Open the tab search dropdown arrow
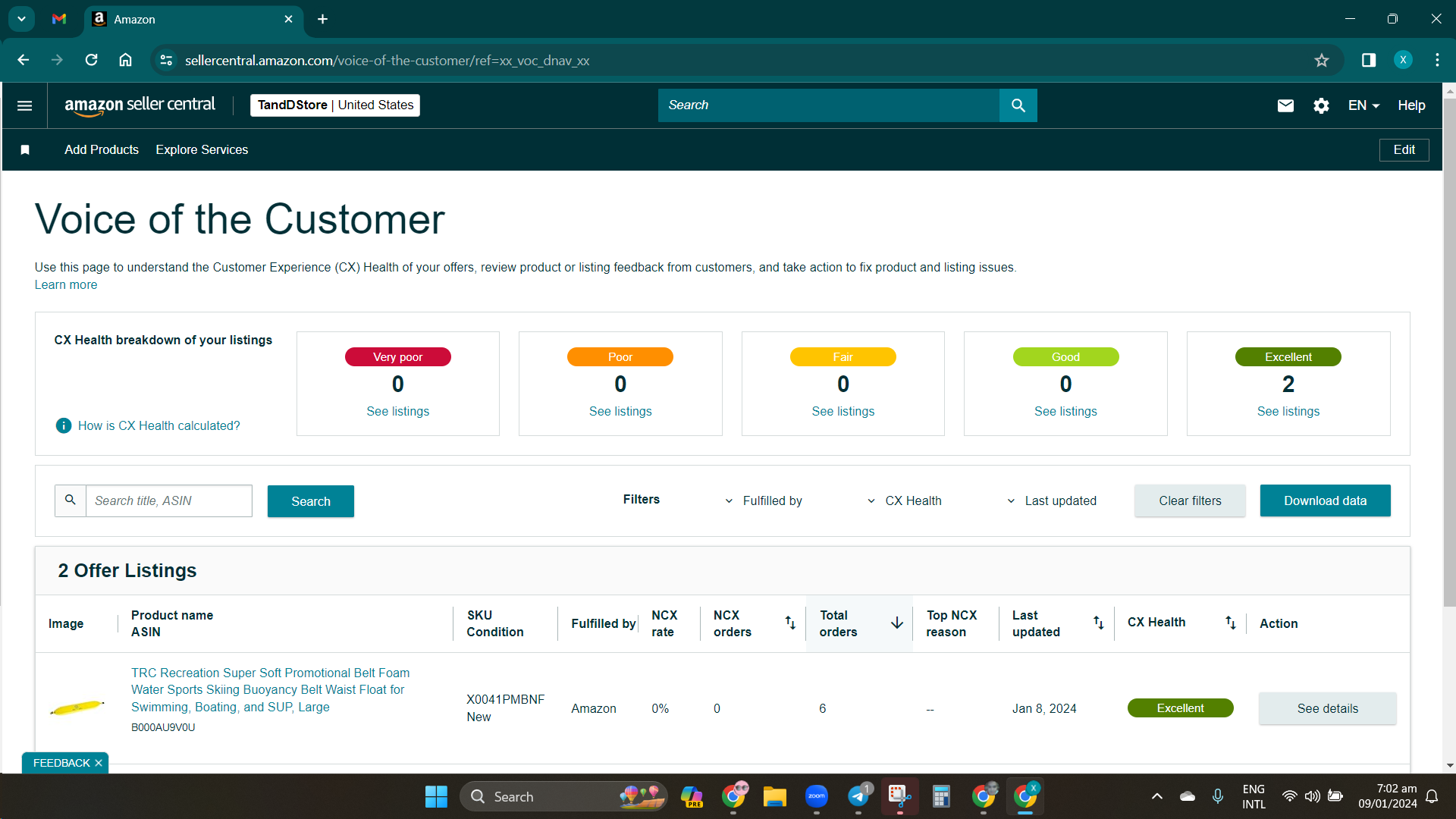Screen dimensions: 1456x819 pyautogui.click(x=21, y=19)
